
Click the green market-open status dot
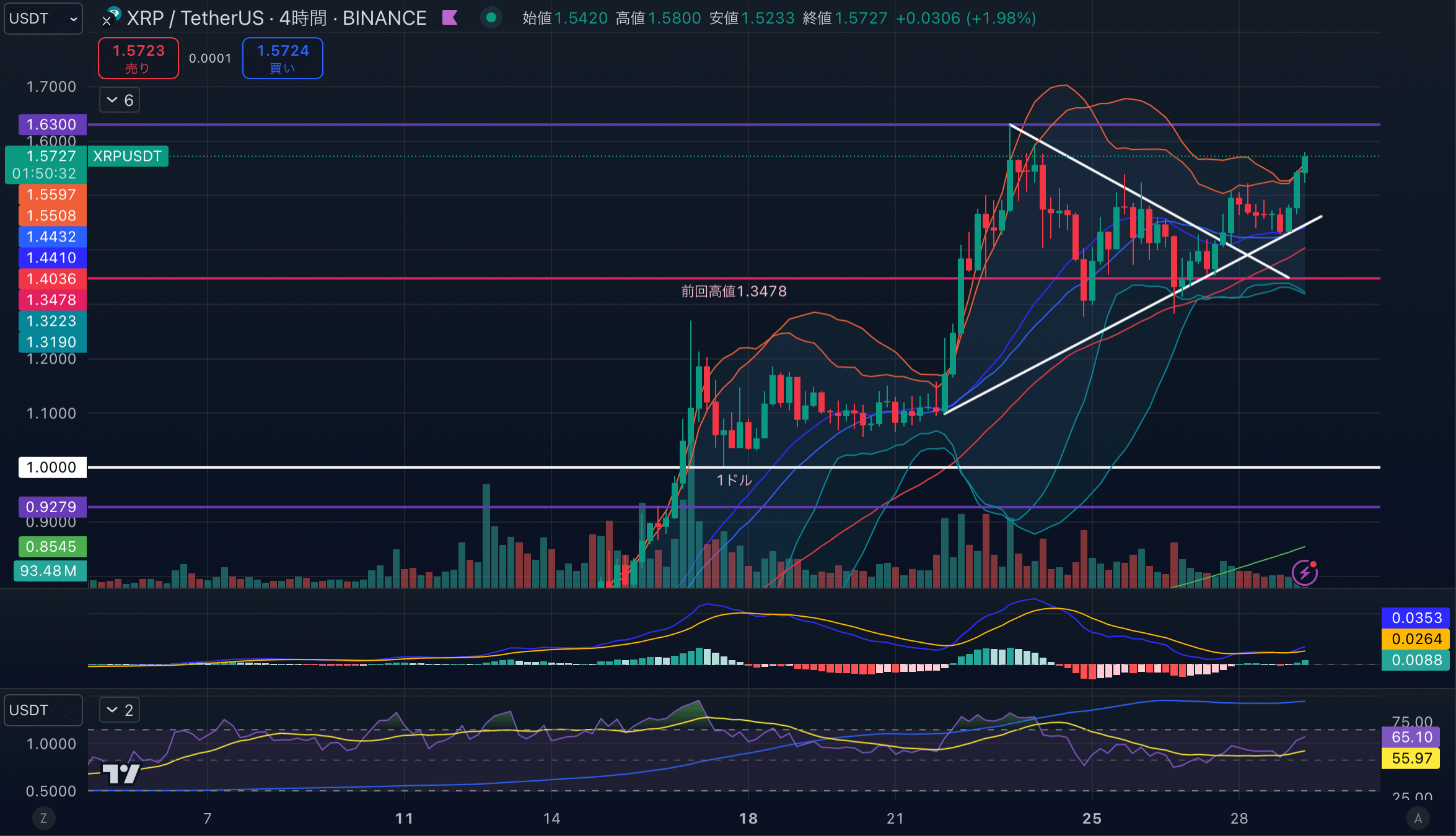coord(491,18)
